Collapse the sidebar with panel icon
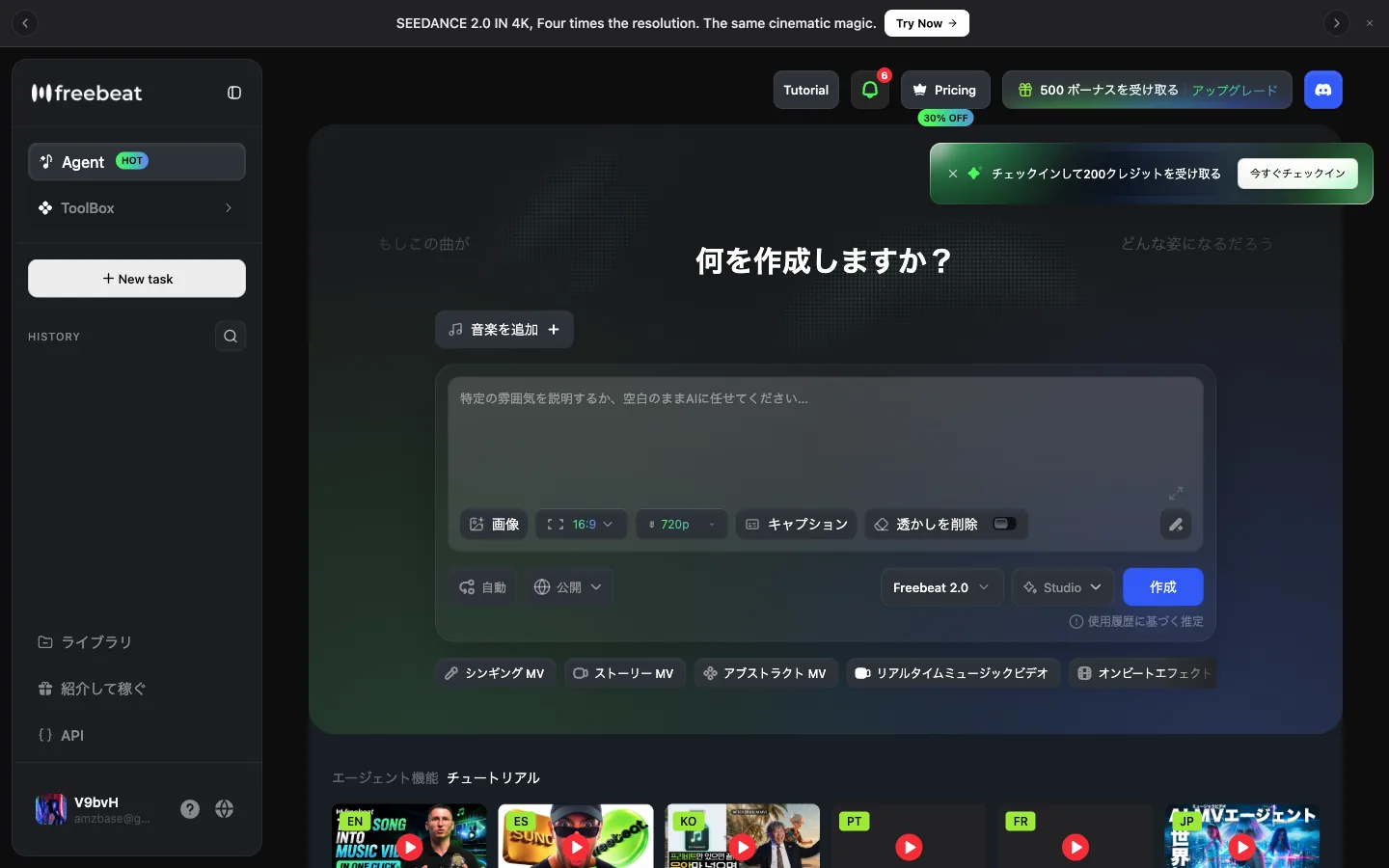This screenshot has width=1389, height=868. pyautogui.click(x=234, y=93)
